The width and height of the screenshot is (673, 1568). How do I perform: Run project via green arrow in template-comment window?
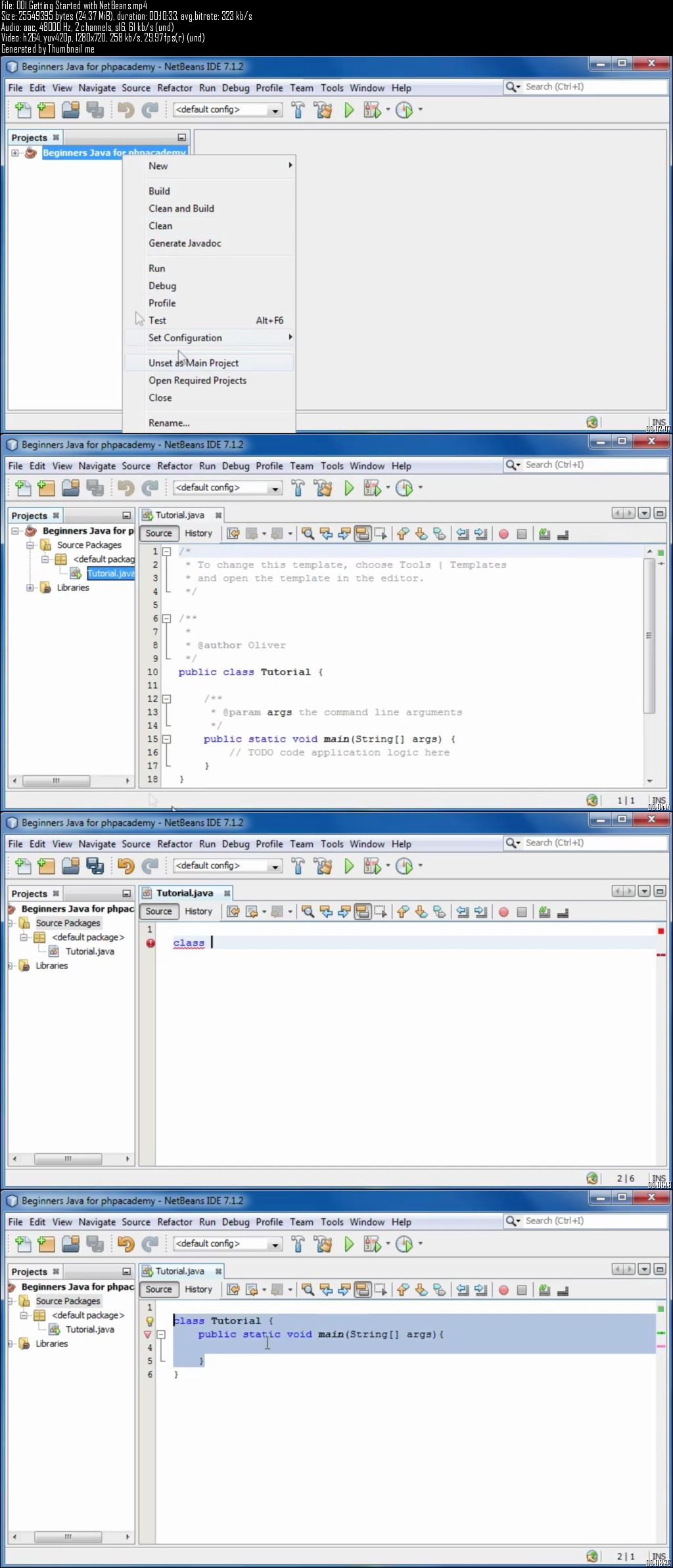(349, 488)
